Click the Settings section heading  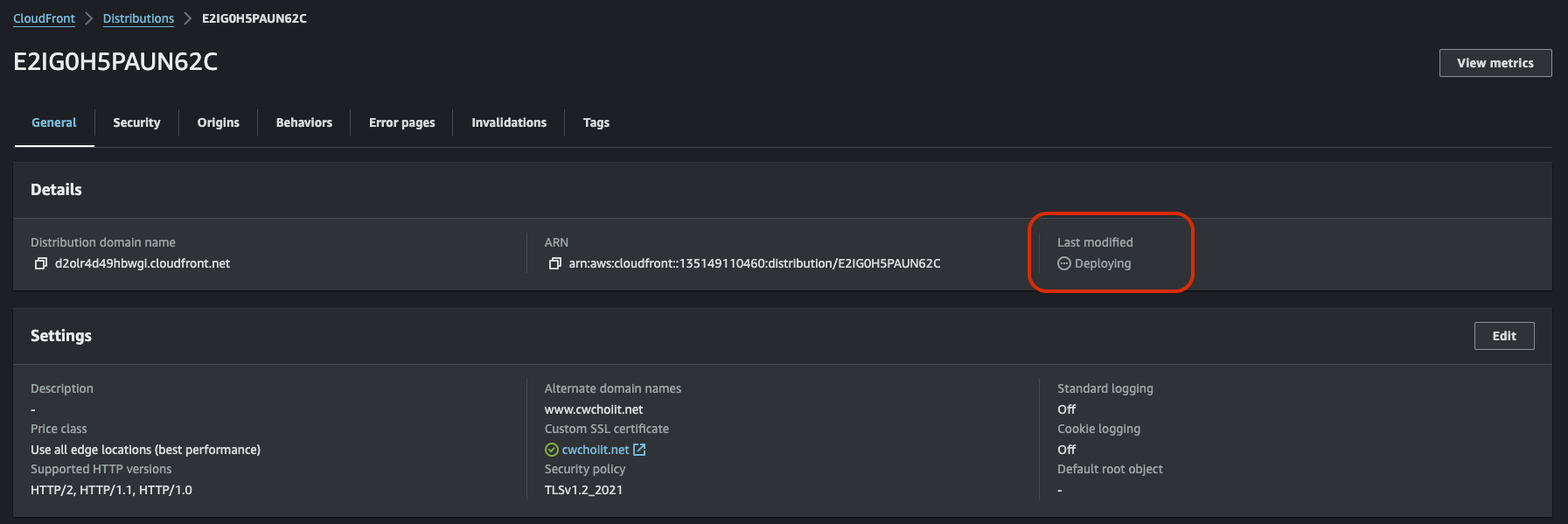pos(61,336)
